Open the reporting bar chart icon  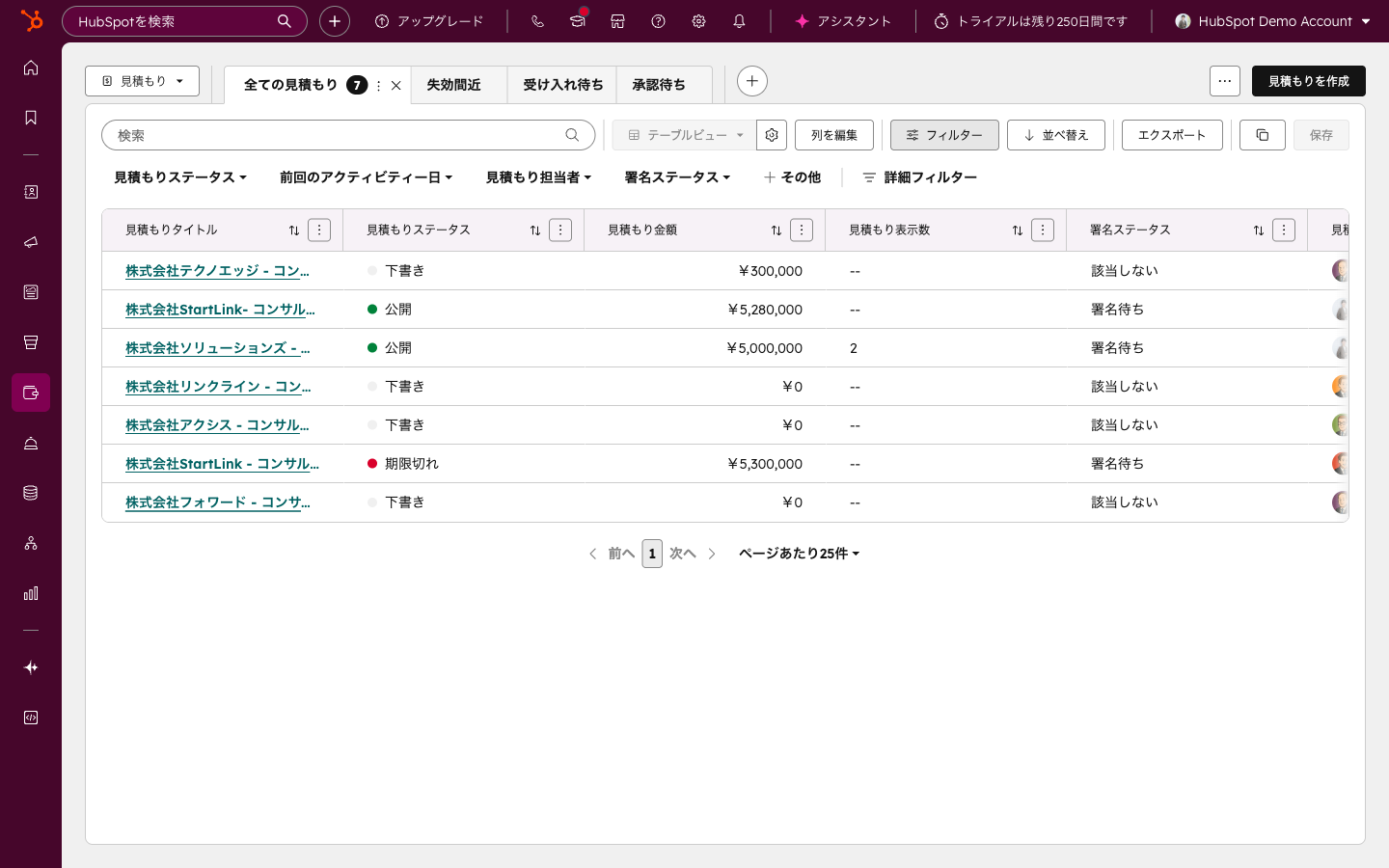[x=31, y=593]
